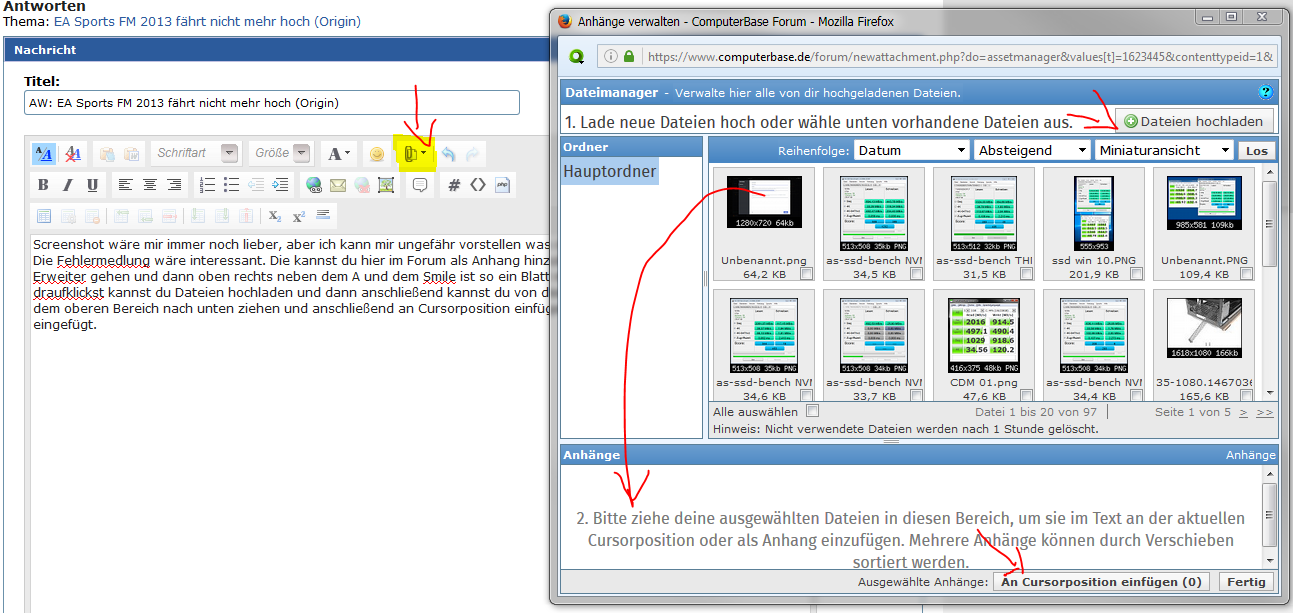This screenshot has height=613, width=1293.
Task: Check the box for as-ssd-bench THI 31,5 KB
Action: click(1026, 274)
